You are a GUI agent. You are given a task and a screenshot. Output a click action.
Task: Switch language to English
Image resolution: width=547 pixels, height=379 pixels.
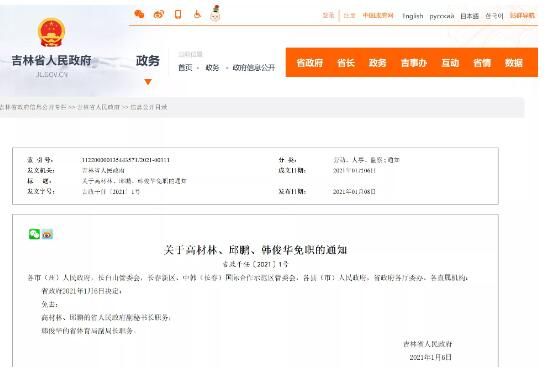[x=413, y=16]
